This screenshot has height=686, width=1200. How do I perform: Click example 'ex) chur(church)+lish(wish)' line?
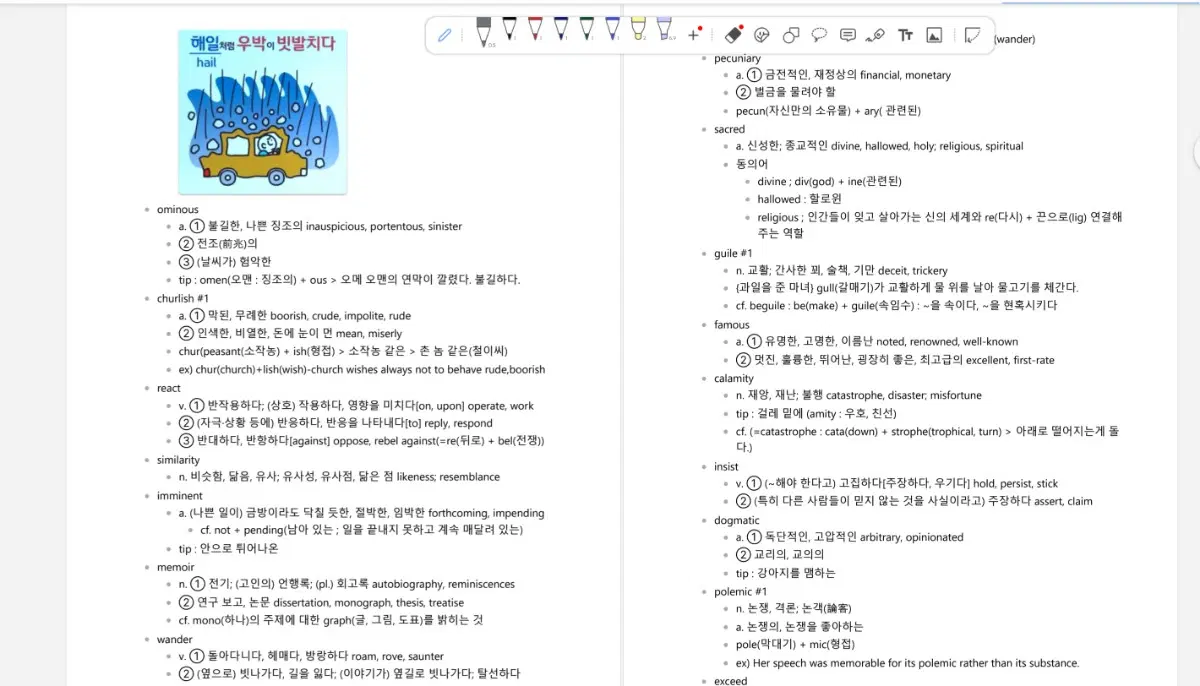(362, 369)
